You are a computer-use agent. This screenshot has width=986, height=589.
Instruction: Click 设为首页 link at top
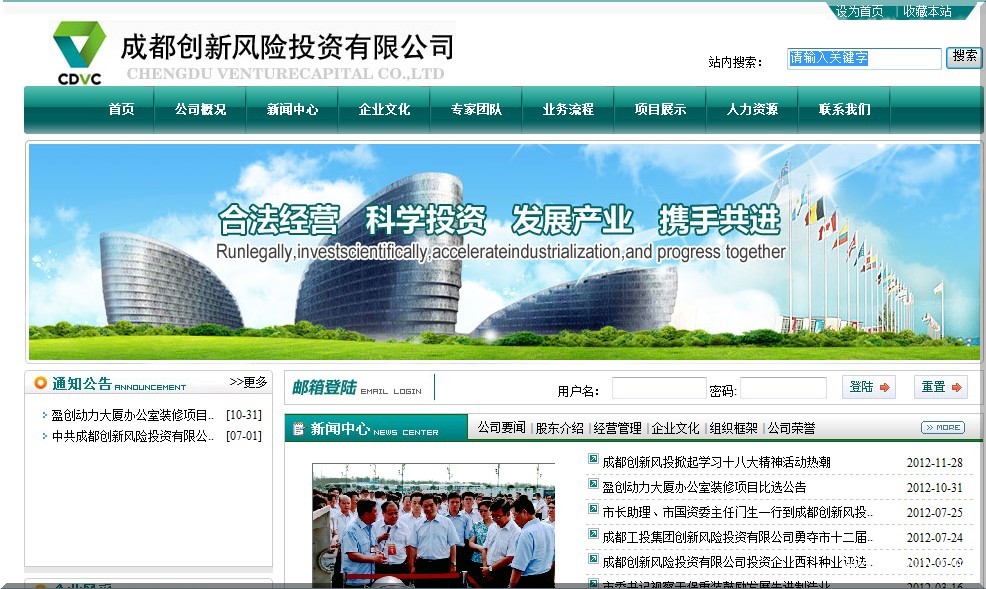point(859,11)
